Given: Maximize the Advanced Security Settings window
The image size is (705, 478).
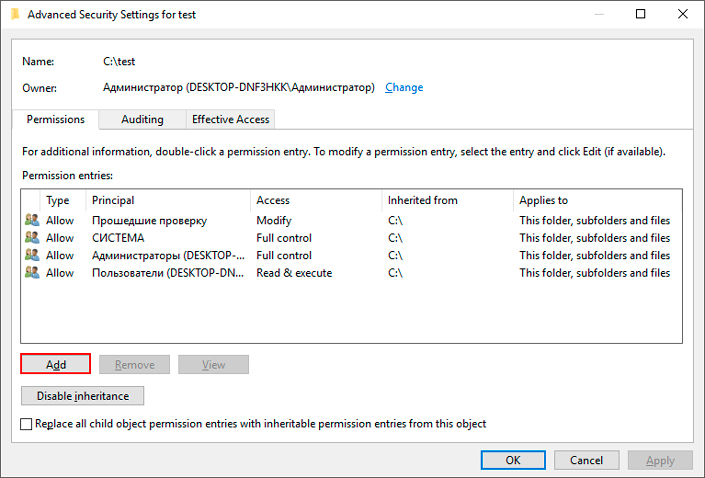Looking at the screenshot, I should click(x=640, y=14).
